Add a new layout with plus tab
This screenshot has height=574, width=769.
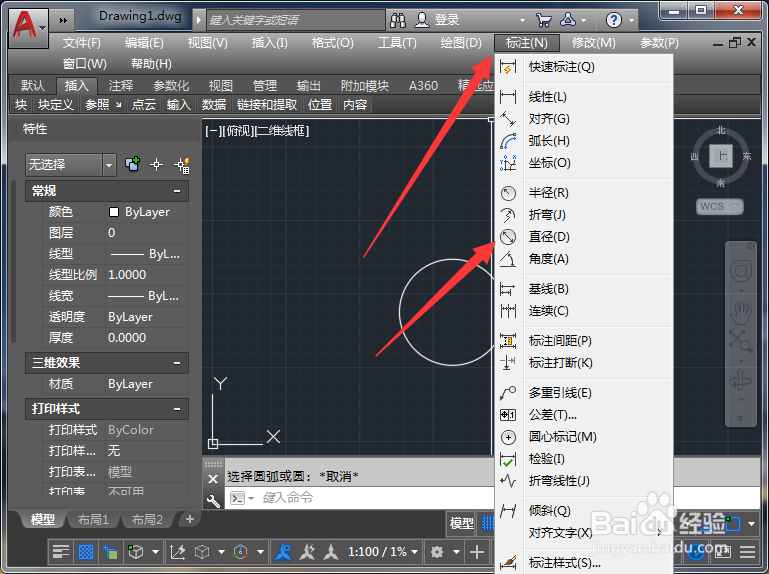[x=190, y=519]
